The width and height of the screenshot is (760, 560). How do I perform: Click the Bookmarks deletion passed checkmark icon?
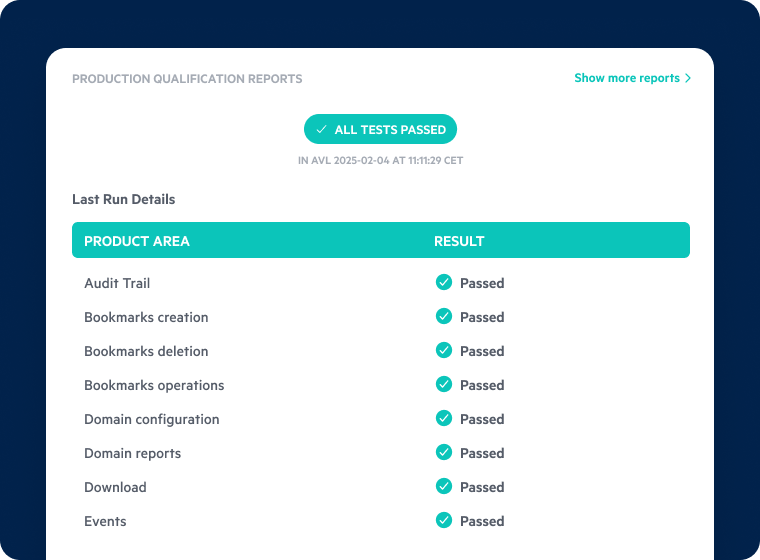click(x=444, y=351)
